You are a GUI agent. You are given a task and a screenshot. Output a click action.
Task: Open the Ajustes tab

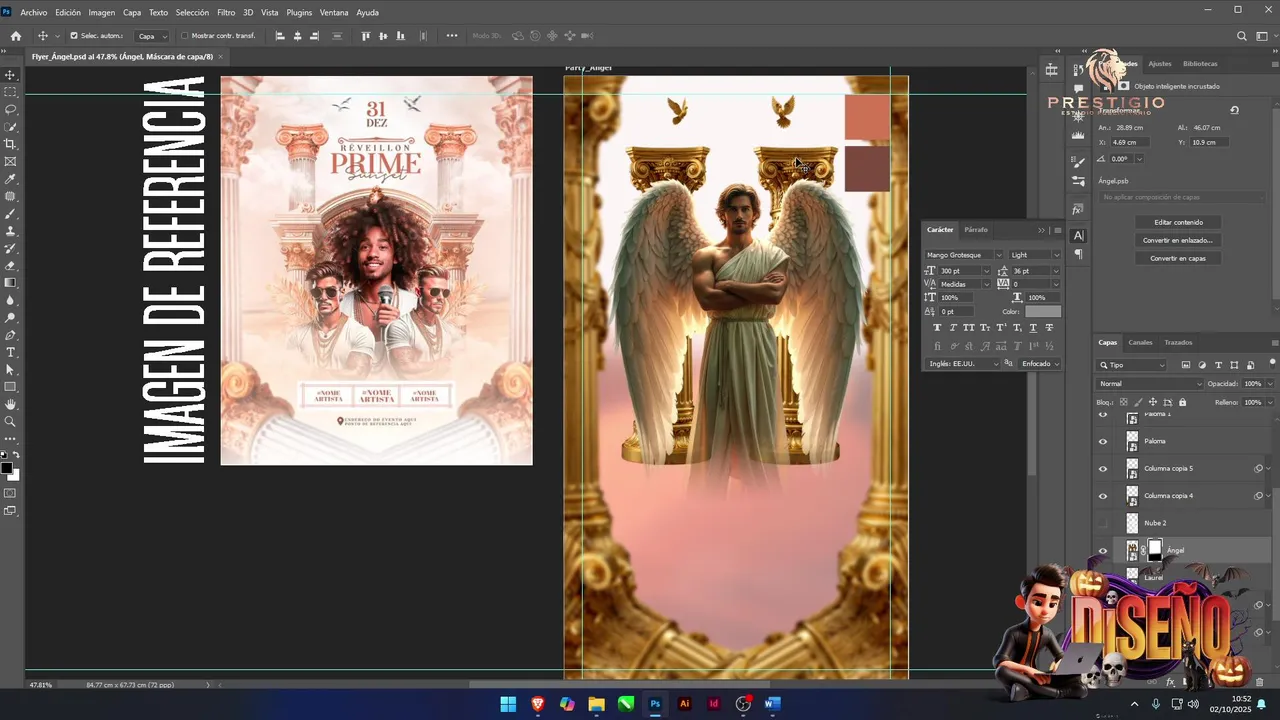1160,64
